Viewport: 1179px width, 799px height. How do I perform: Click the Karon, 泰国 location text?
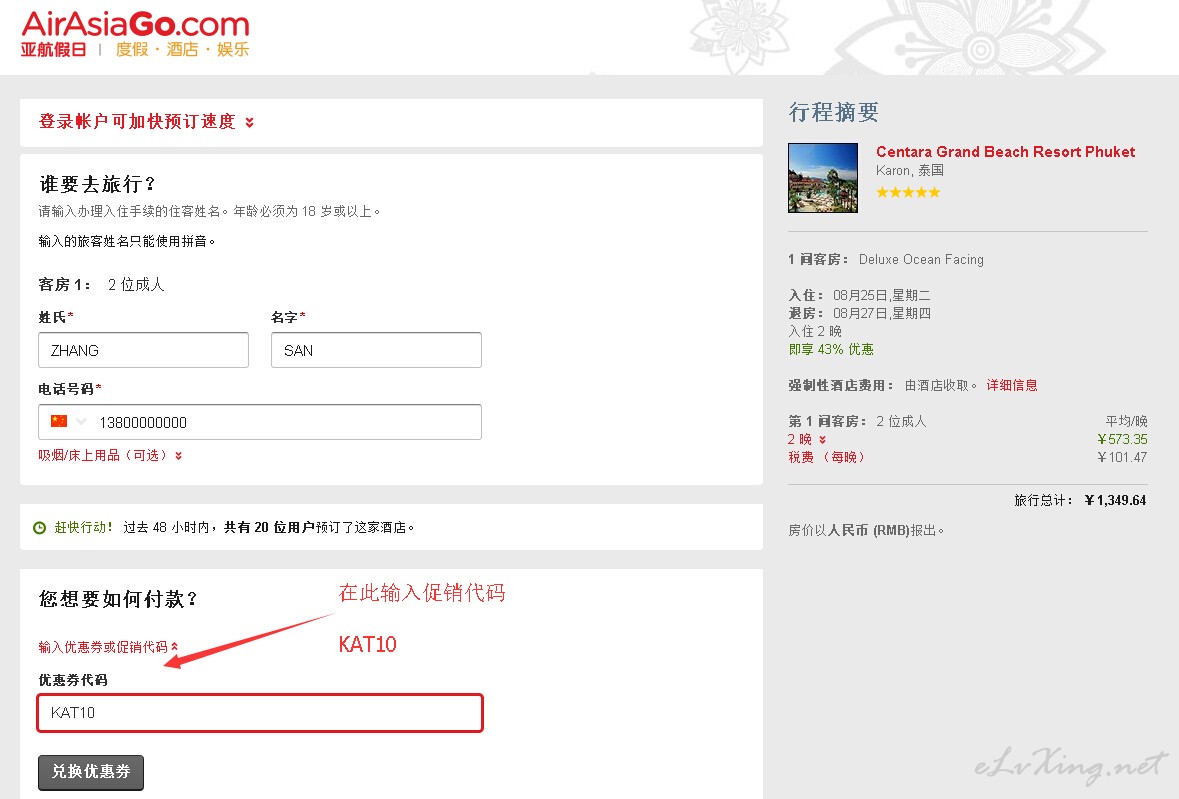pos(910,171)
